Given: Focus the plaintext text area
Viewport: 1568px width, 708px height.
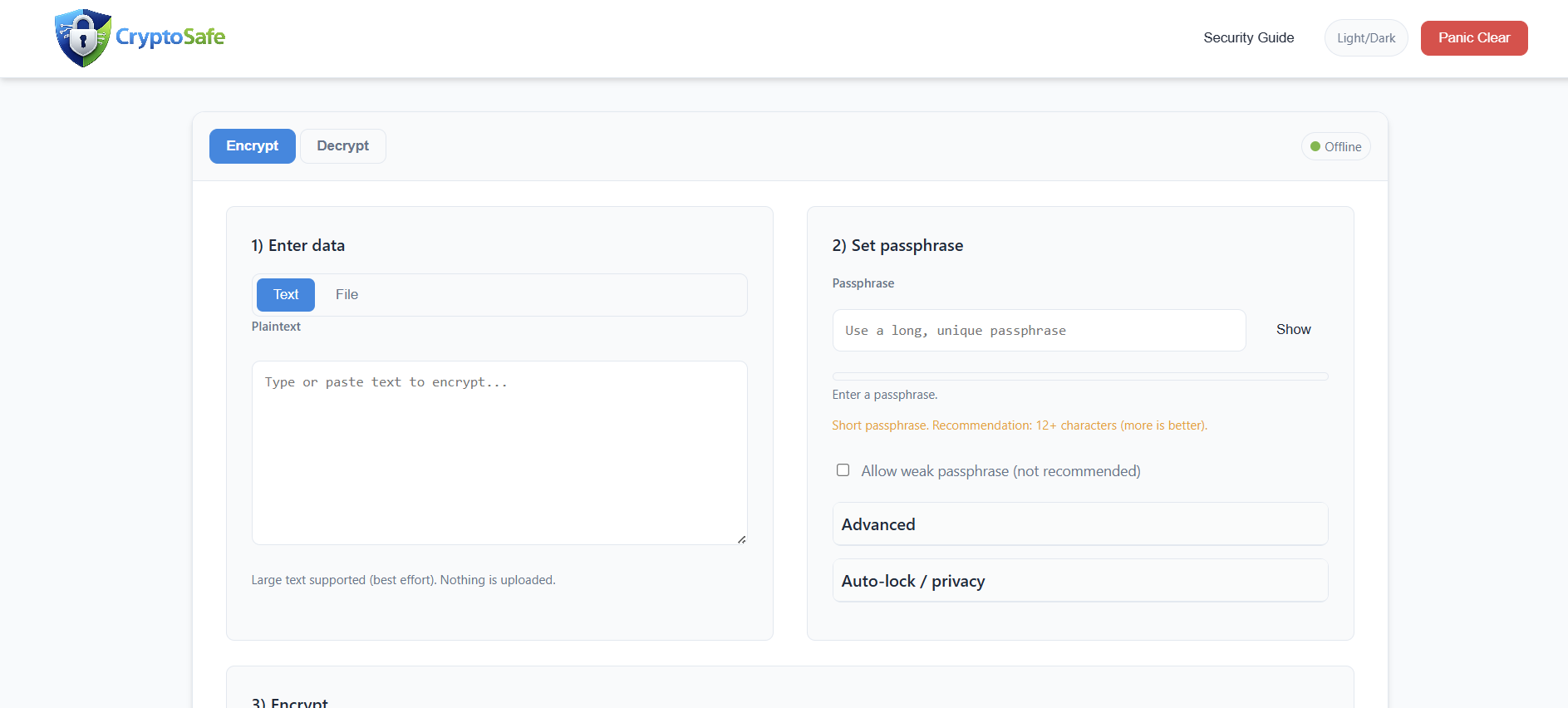Looking at the screenshot, I should pyautogui.click(x=499, y=453).
